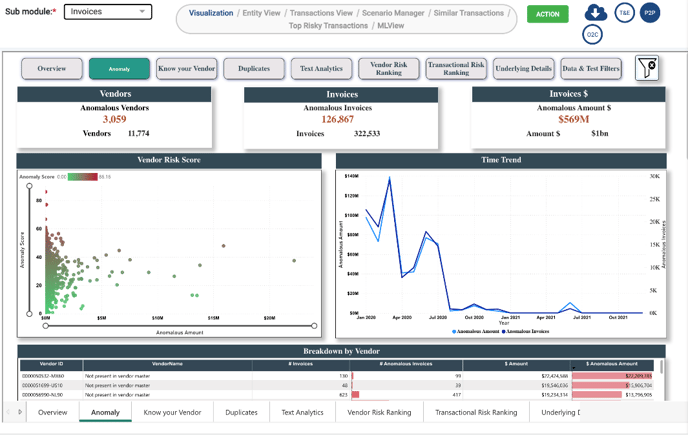Open the Entity View link
The image size is (688, 435).
(261, 13)
